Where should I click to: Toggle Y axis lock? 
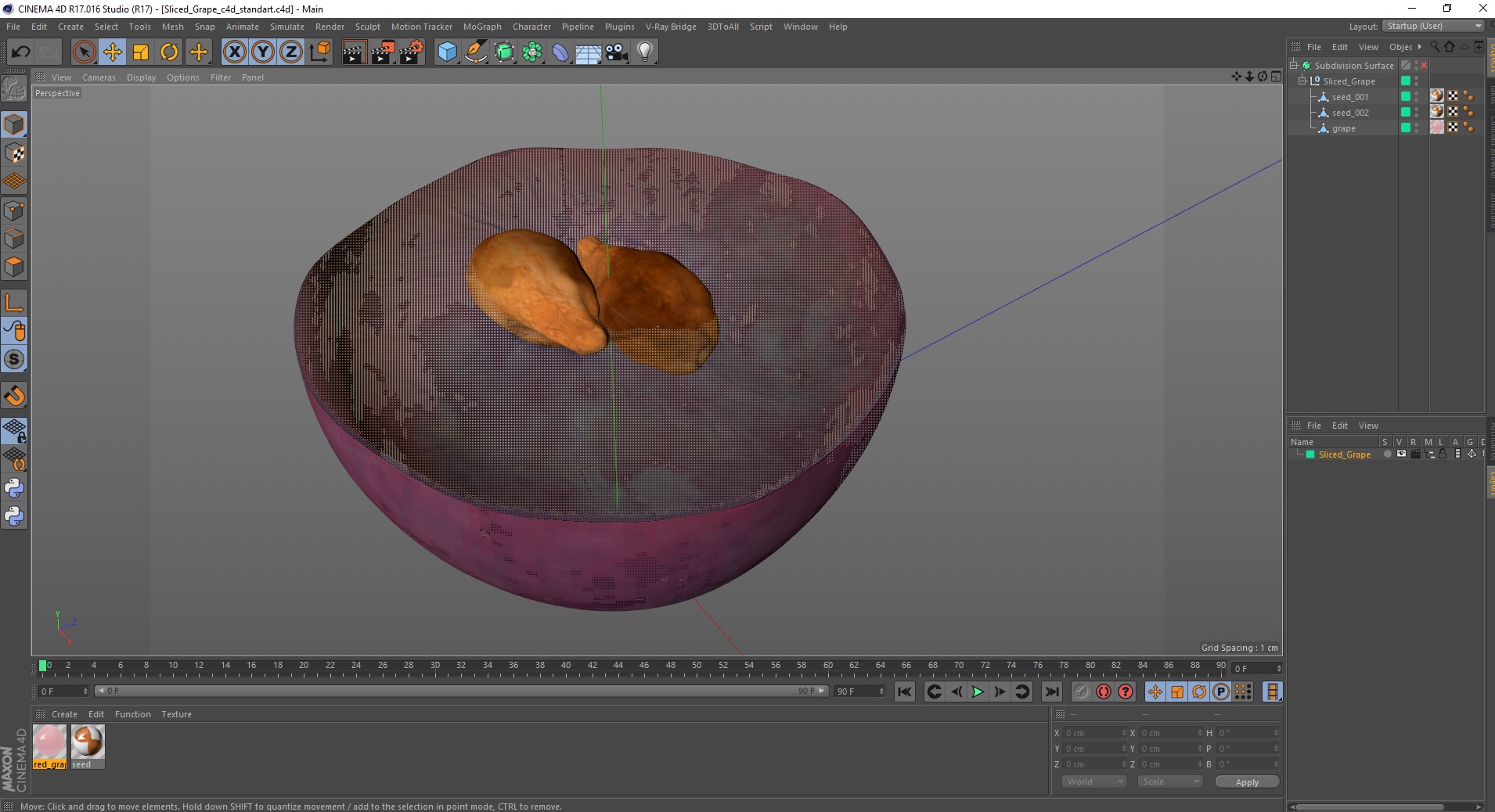coord(263,52)
